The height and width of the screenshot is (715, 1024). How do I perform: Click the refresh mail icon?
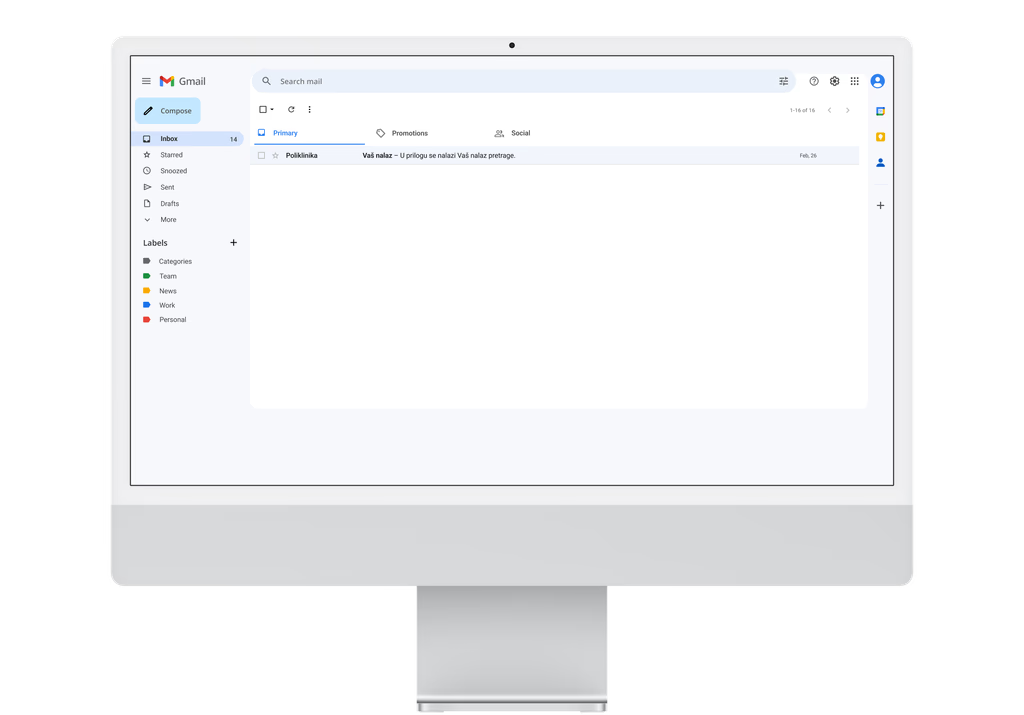point(291,110)
